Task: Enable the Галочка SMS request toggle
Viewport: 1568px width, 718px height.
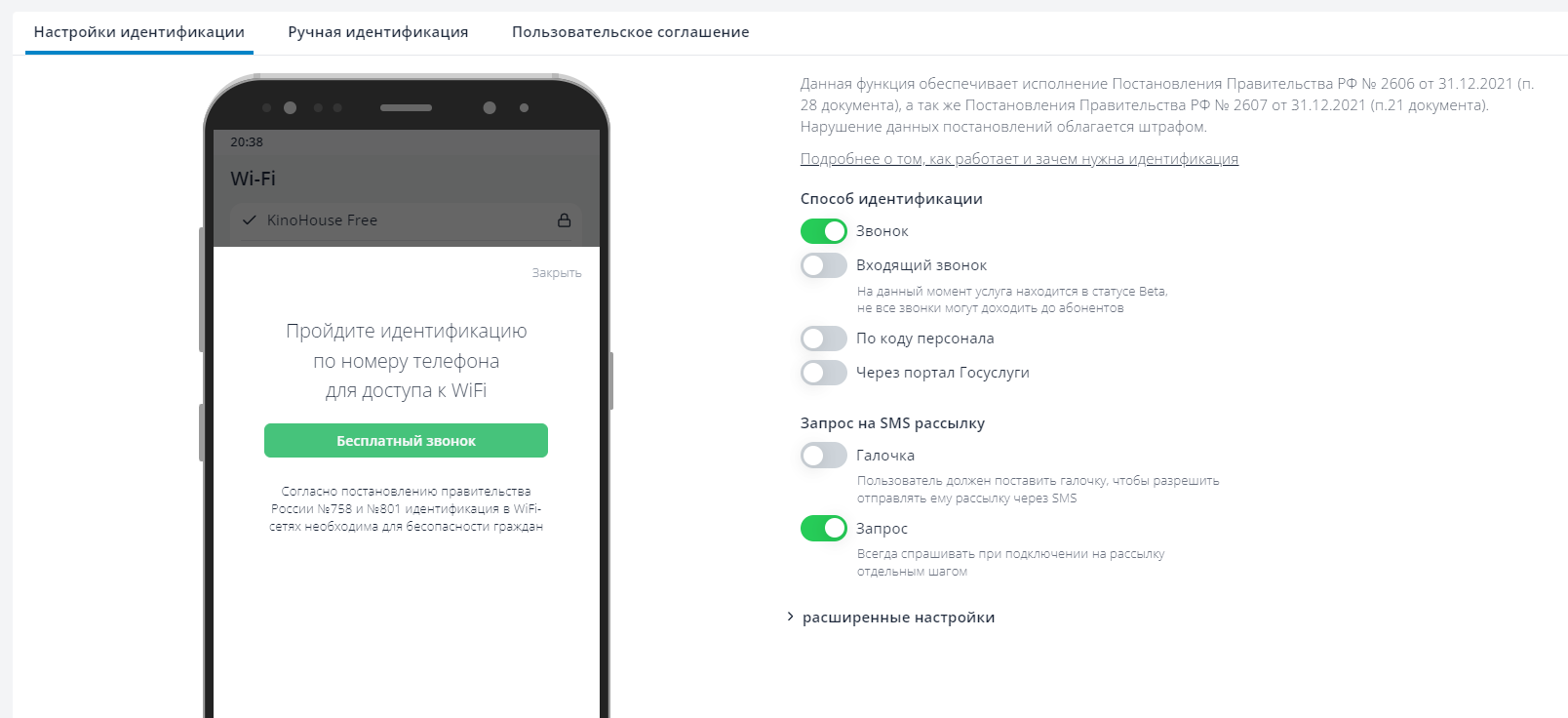Action: click(x=824, y=456)
